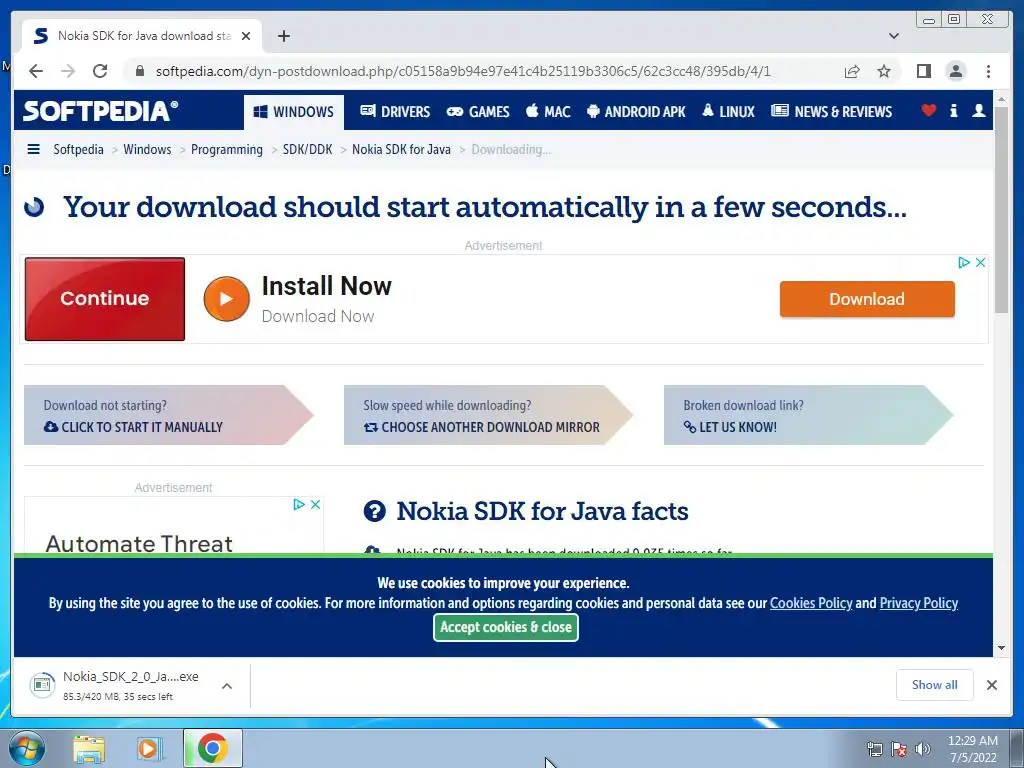The height and width of the screenshot is (768, 1024).
Task: Click the page scrollbar up arrow
Action: click(x=1002, y=100)
